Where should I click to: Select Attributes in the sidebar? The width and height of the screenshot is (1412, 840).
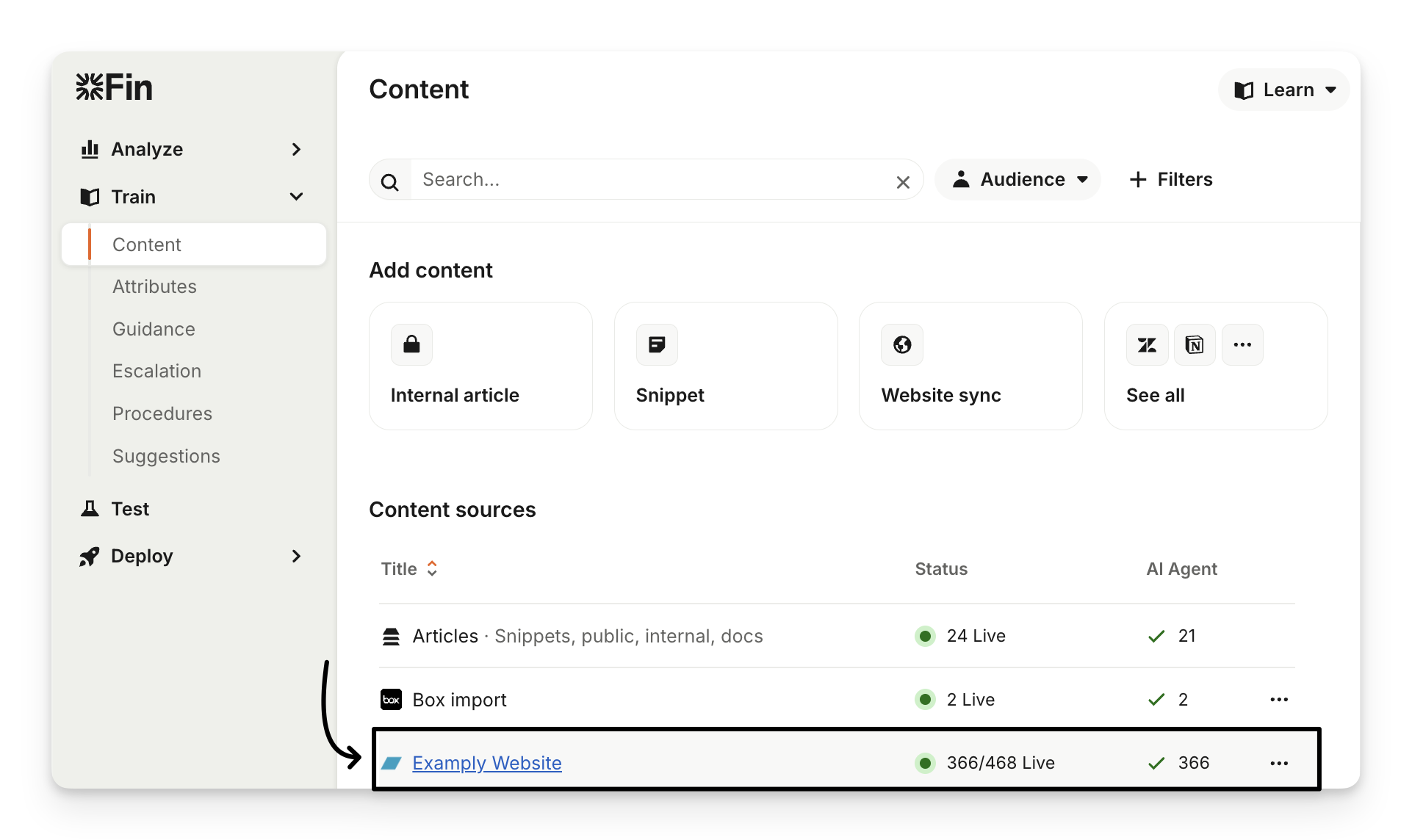154,287
